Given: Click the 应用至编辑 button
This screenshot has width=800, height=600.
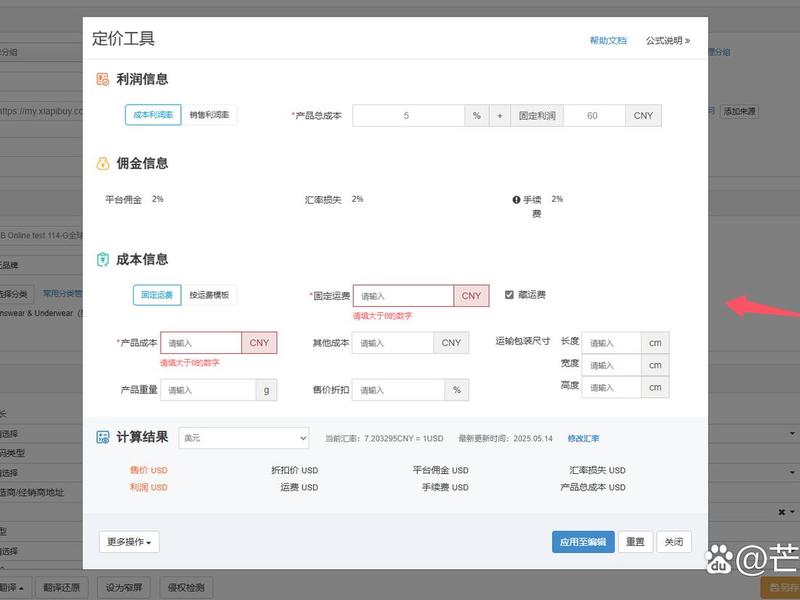Looking at the screenshot, I should coord(583,542).
